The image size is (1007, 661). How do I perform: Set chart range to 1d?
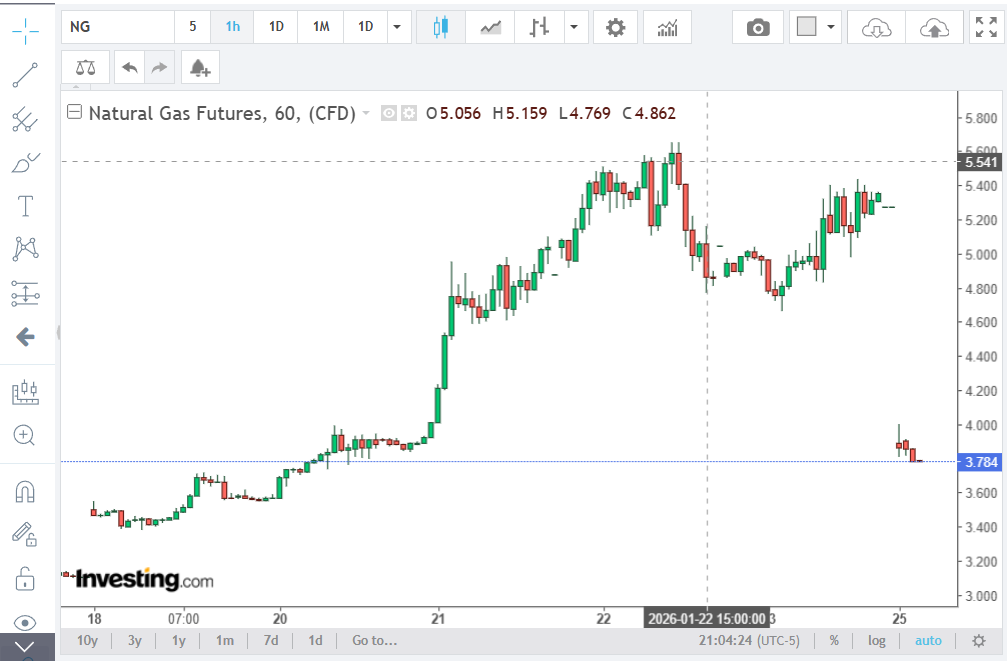point(315,640)
